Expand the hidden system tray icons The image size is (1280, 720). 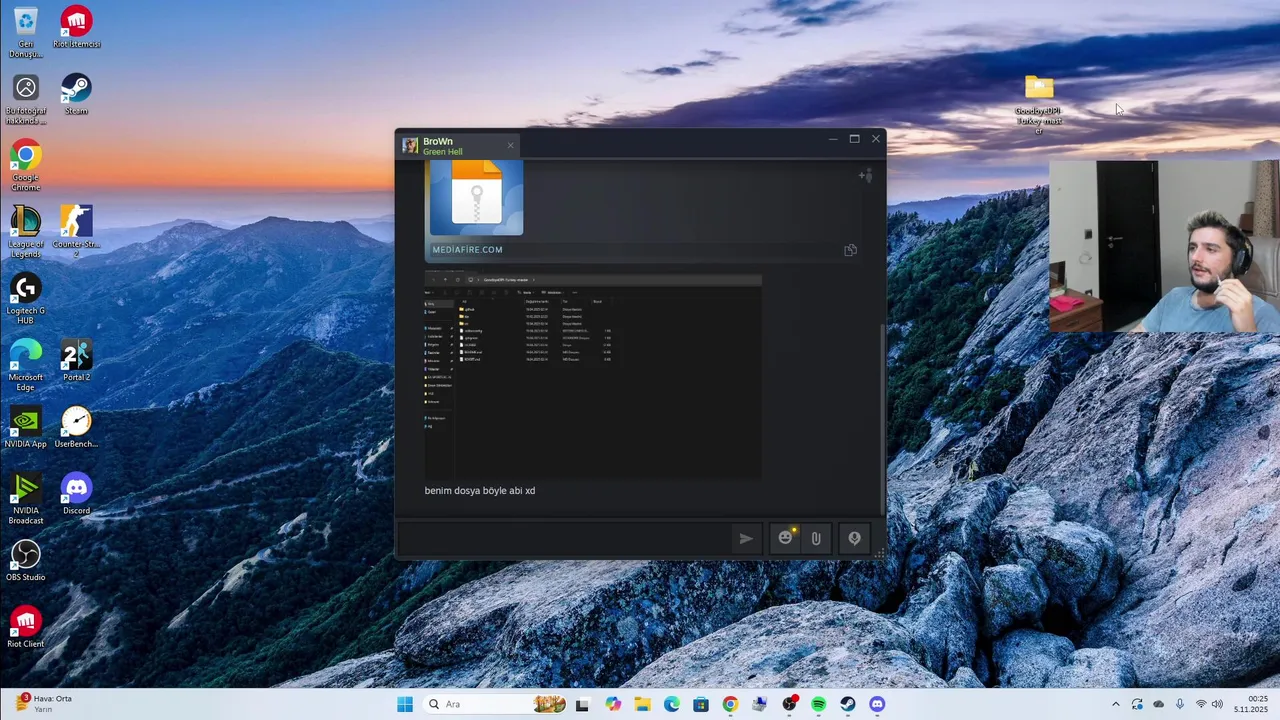[x=1116, y=704]
